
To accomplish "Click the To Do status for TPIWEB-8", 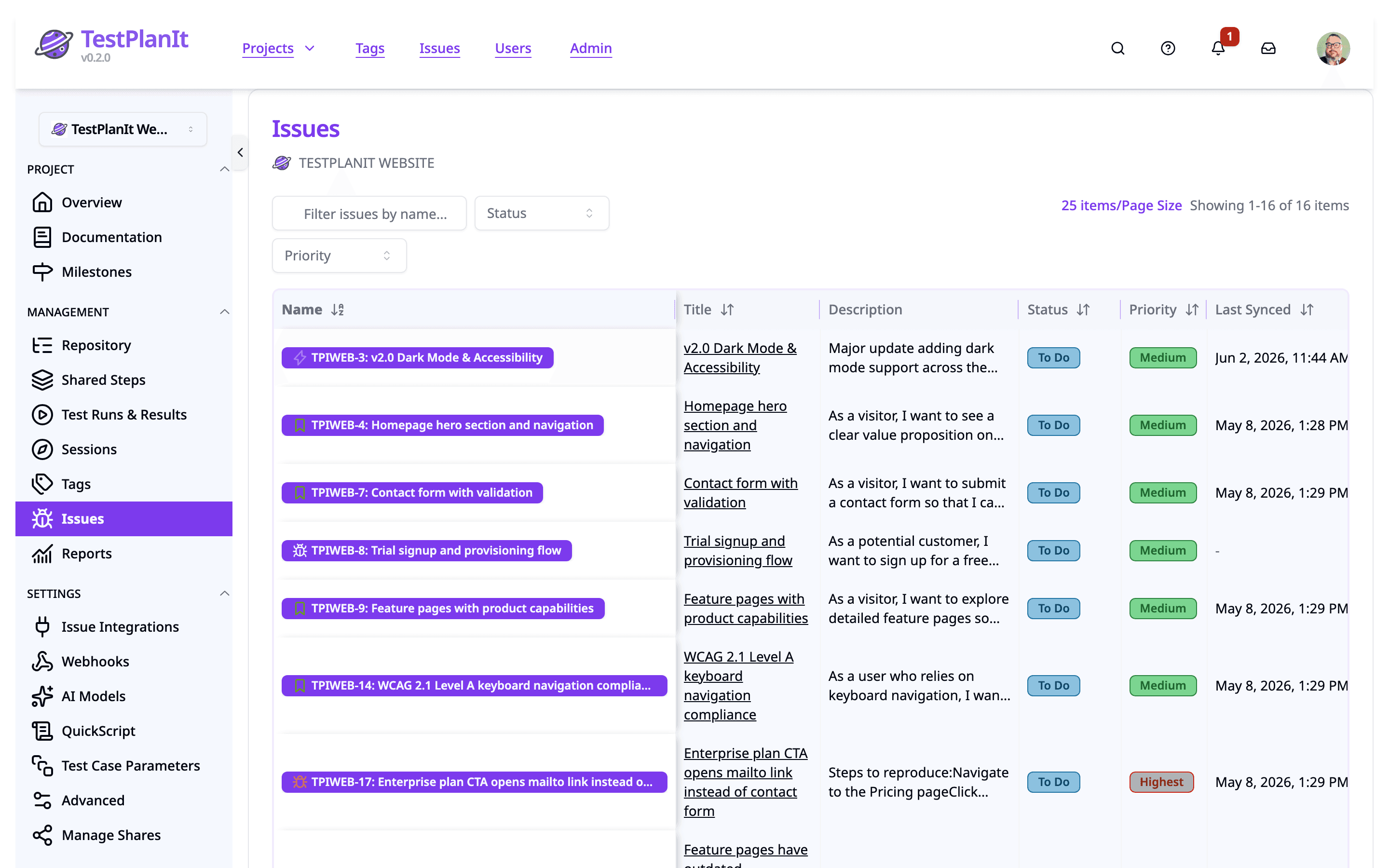I will [x=1053, y=551].
